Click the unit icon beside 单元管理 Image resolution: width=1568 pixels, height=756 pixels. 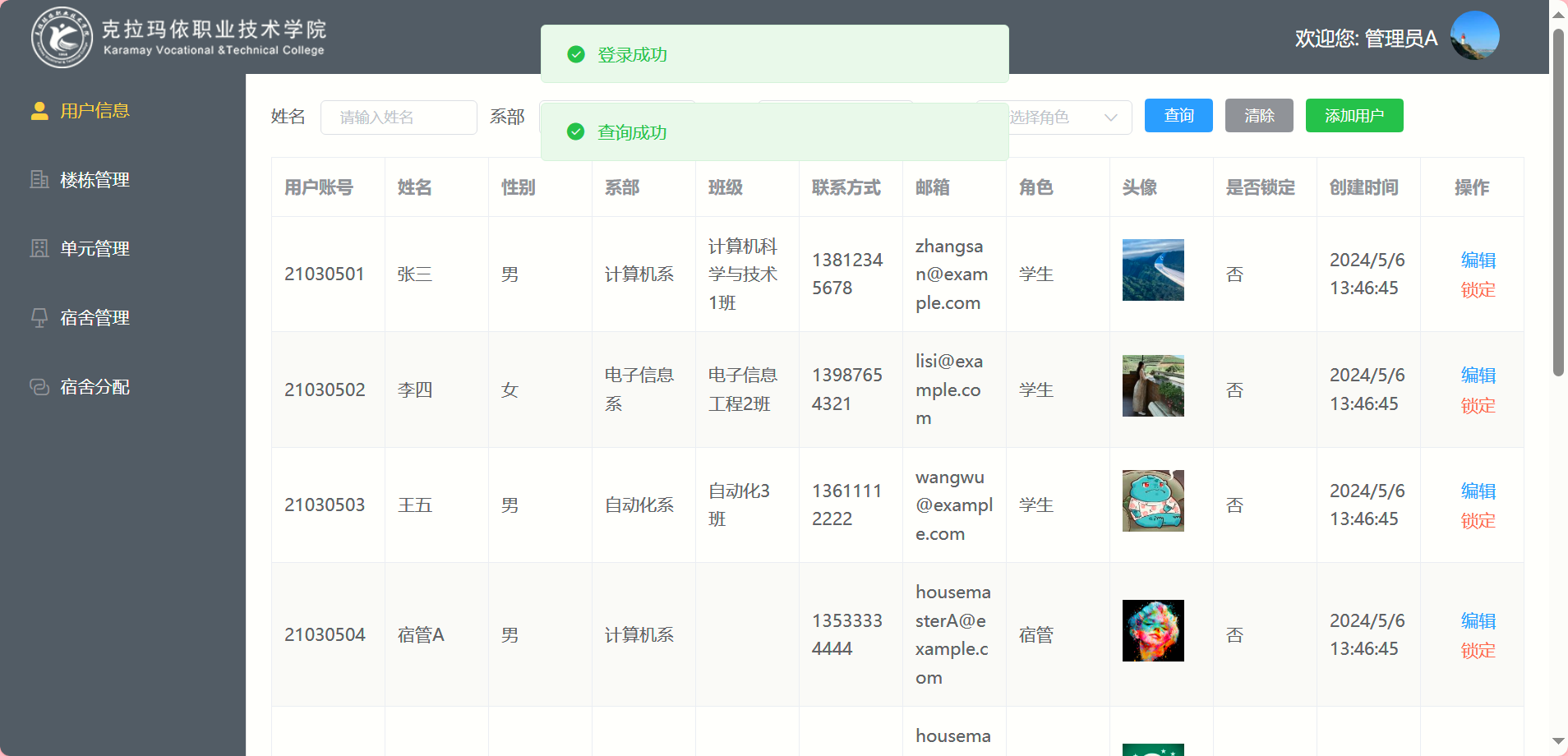coord(39,249)
